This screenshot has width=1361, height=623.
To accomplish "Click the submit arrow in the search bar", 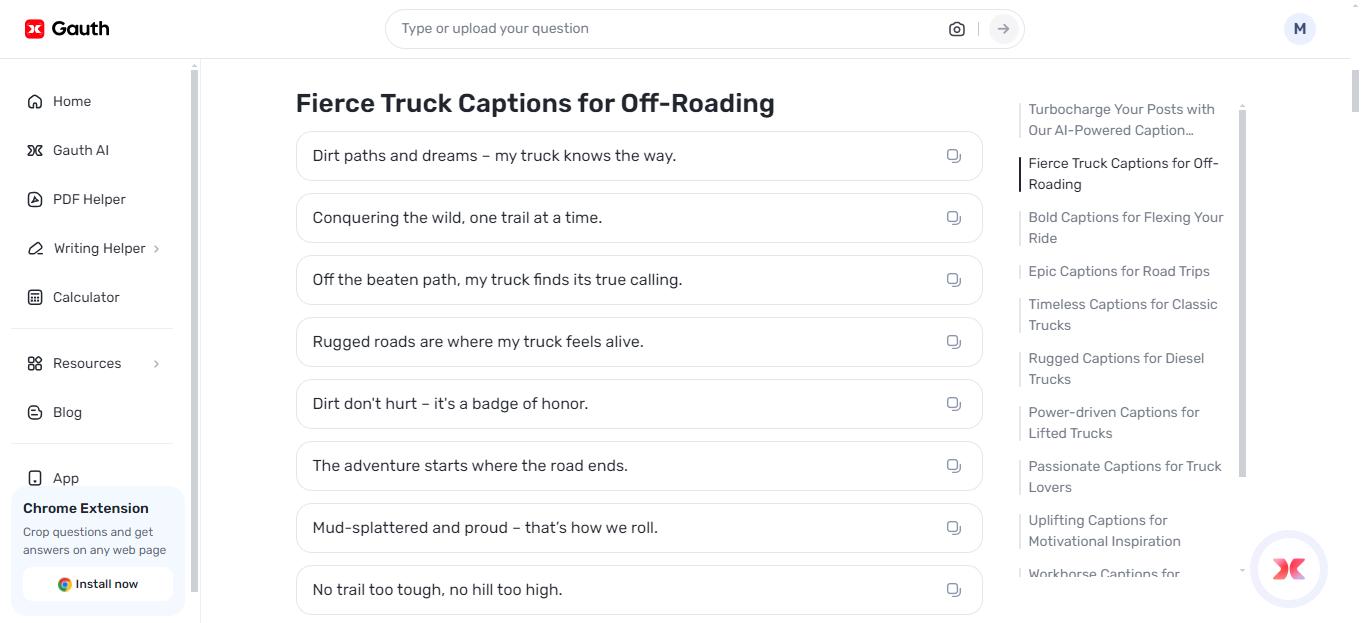I will pos(1002,28).
